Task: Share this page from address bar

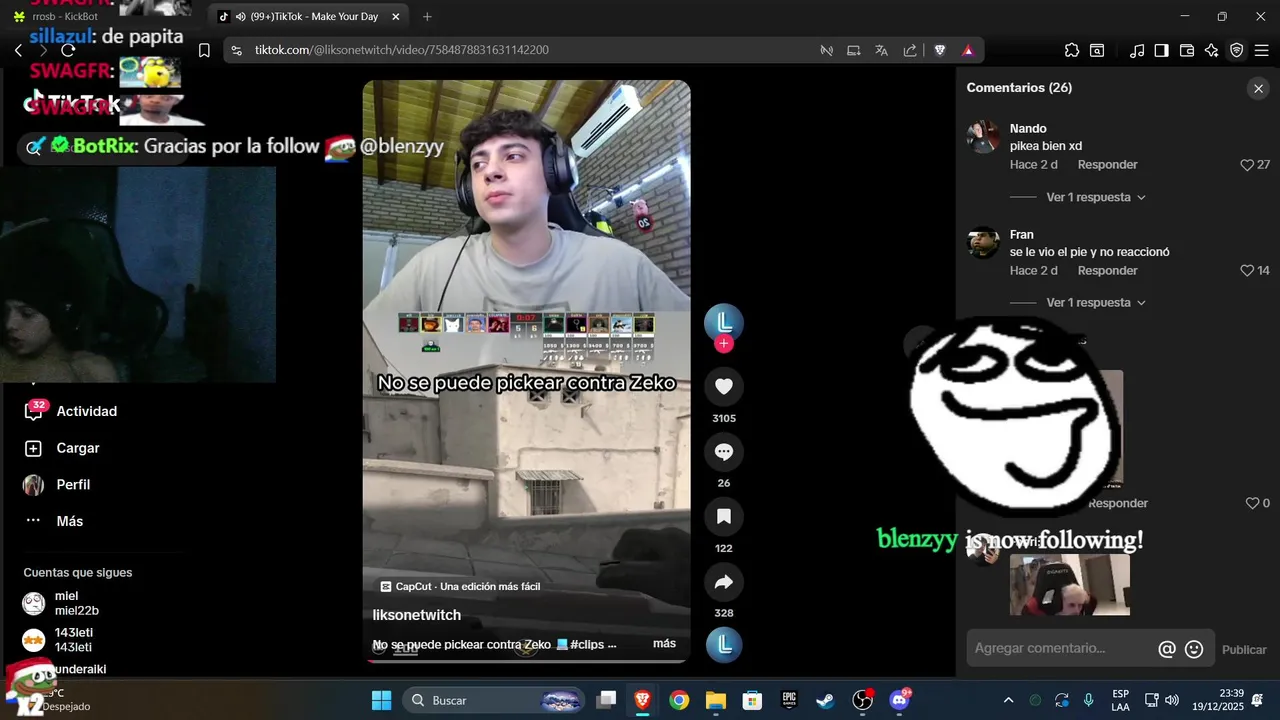Action: [910, 50]
